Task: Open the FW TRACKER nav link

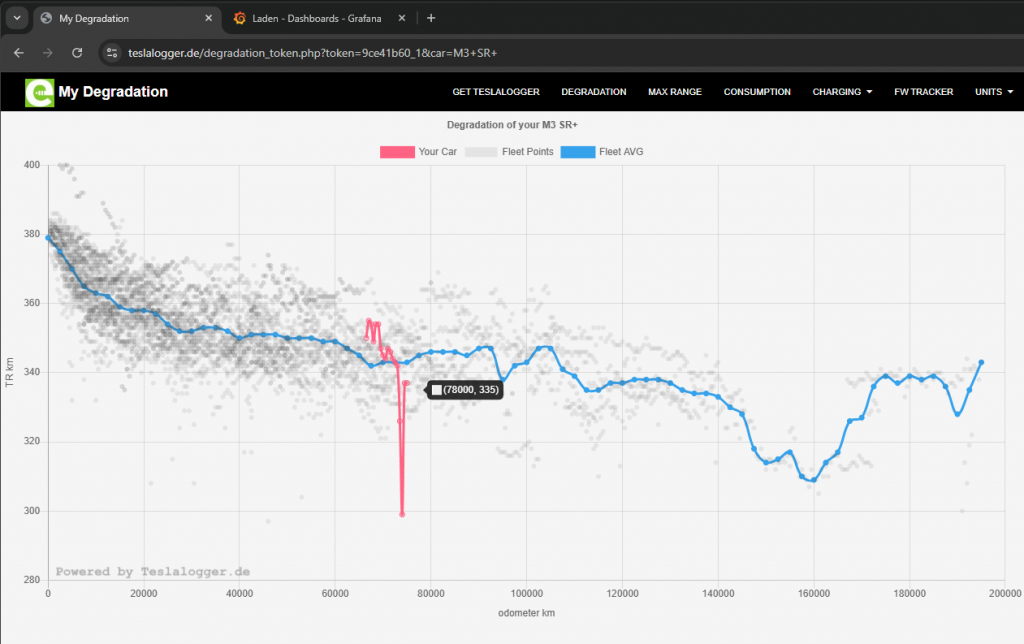Action: pyautogui.click(x=923, y=92)
